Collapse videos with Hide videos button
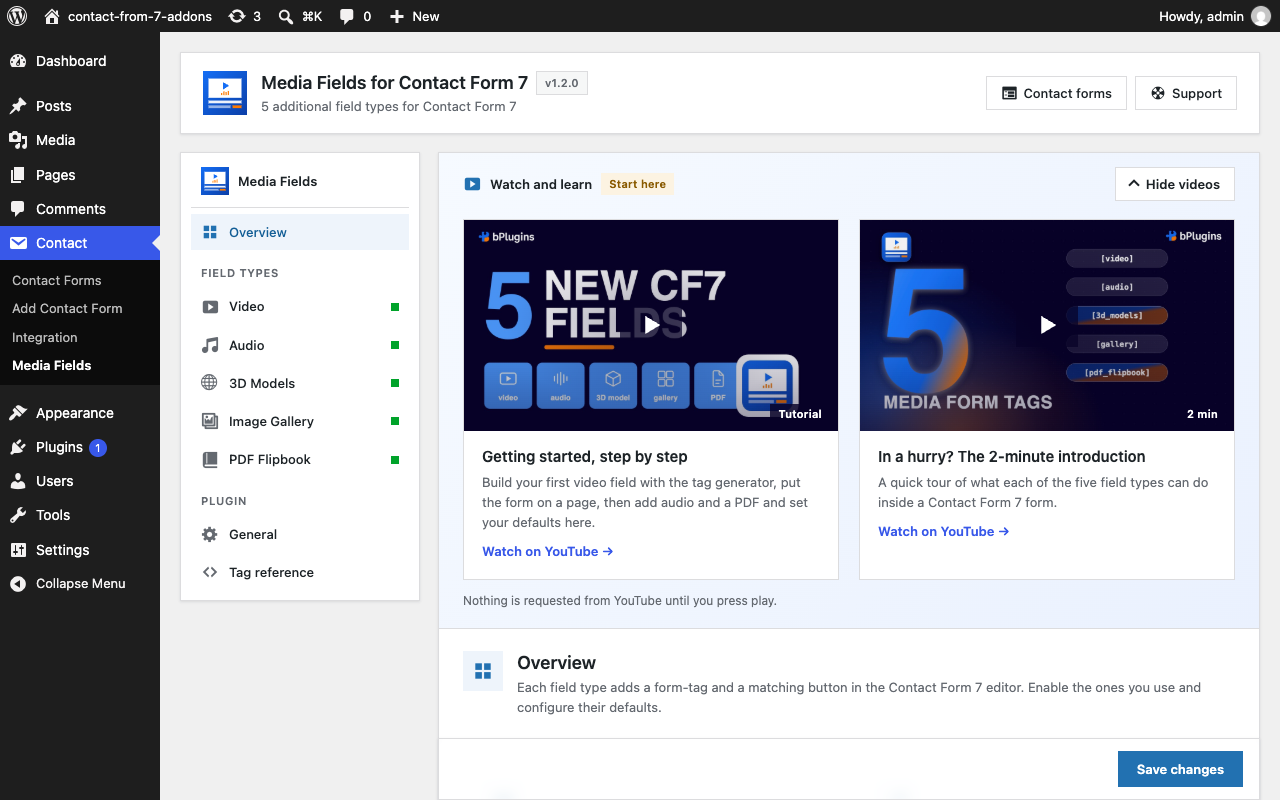 coord(1174,184)
